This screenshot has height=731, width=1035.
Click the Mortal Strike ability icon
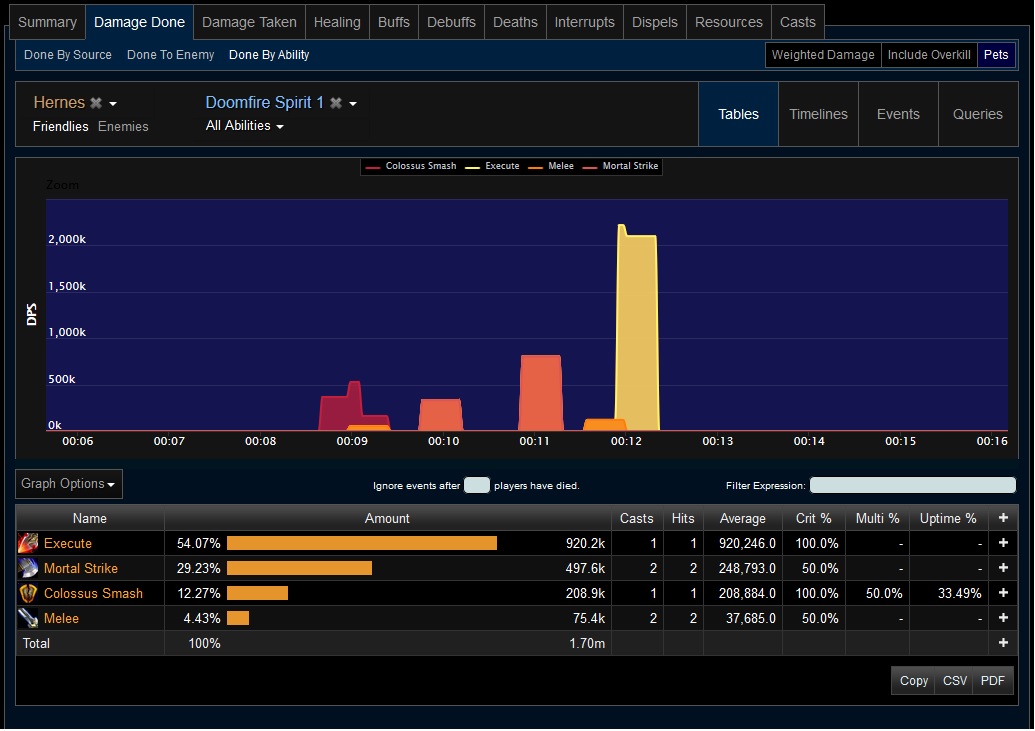(28, 568)
